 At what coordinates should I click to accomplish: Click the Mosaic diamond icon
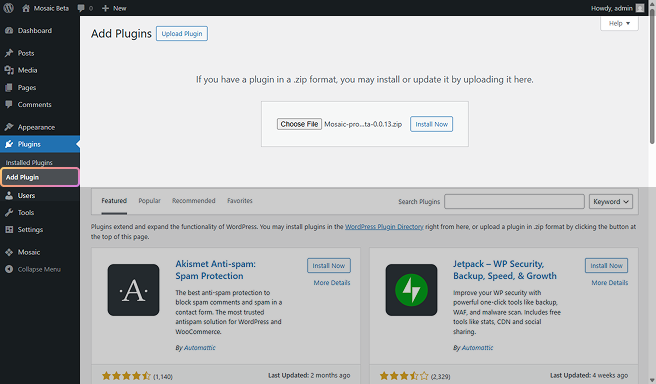9,252
